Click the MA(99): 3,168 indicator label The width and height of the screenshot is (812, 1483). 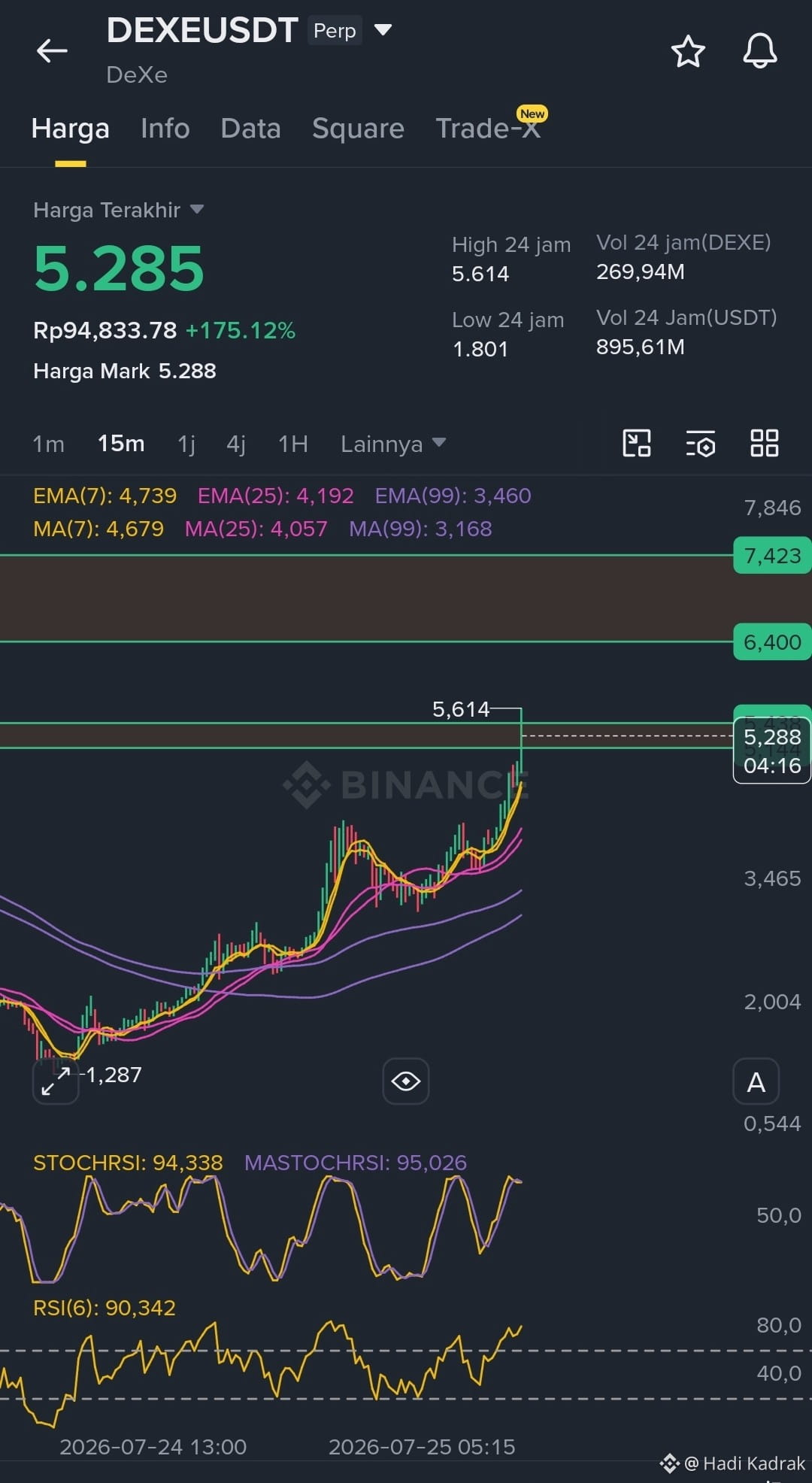coord(420,529)
